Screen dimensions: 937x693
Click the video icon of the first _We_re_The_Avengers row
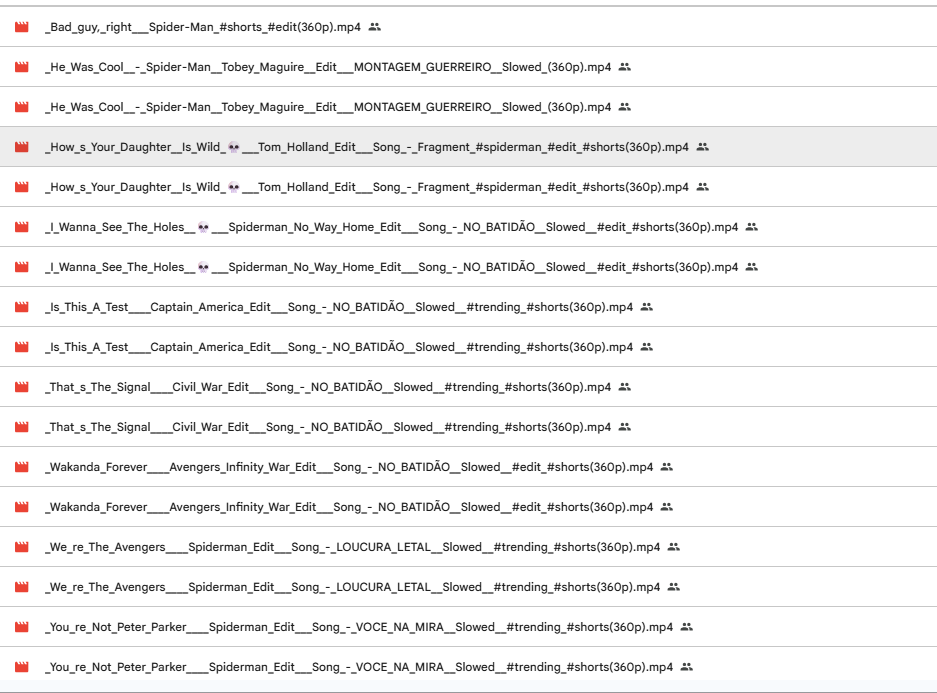pyautogui.click(x=22, y=547)
